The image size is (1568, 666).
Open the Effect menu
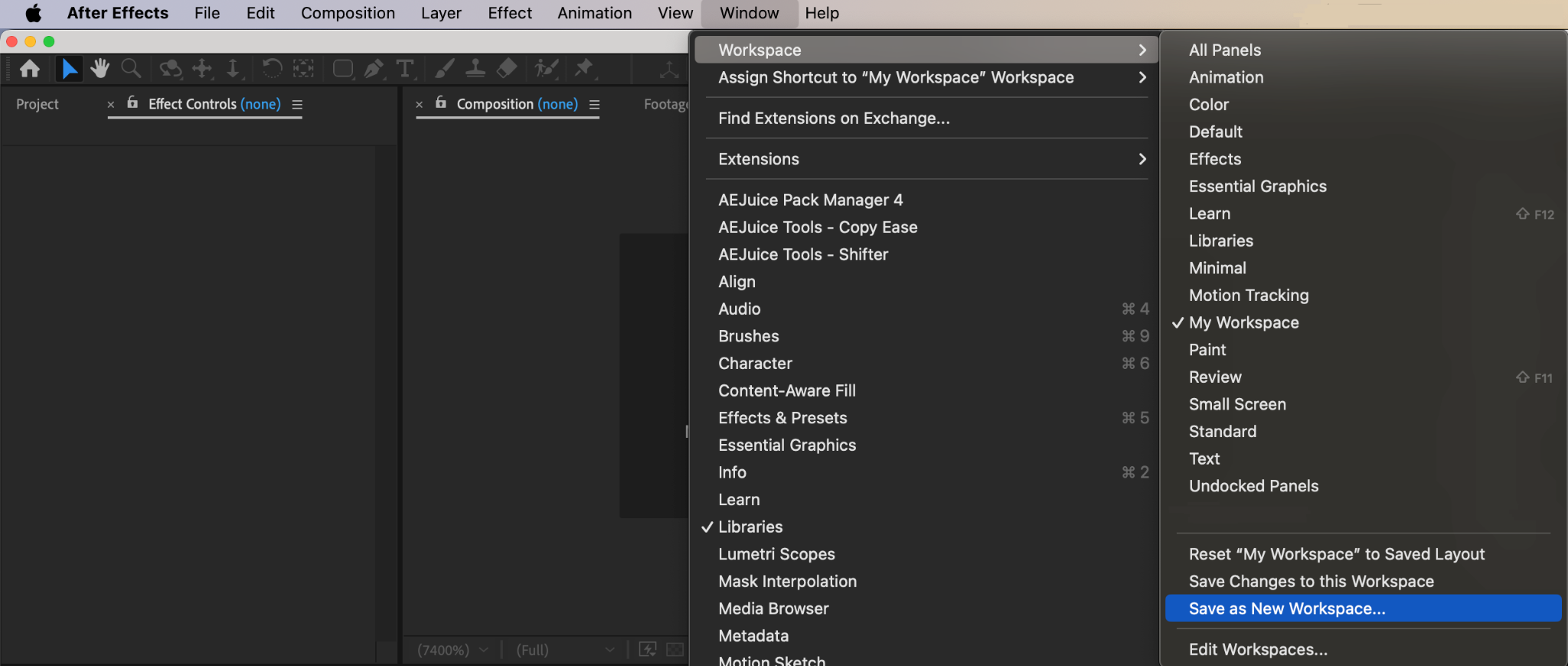(510, 13)
